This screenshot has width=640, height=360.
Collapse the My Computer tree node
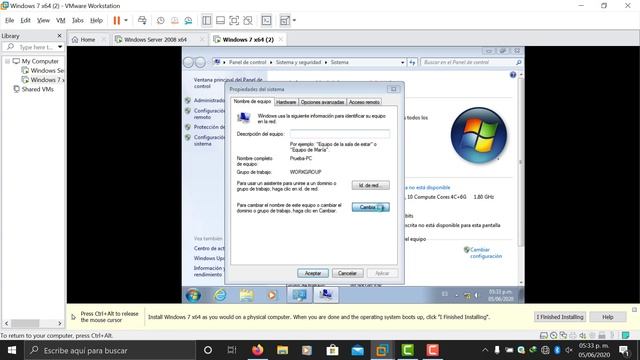[x=7, y=61]
